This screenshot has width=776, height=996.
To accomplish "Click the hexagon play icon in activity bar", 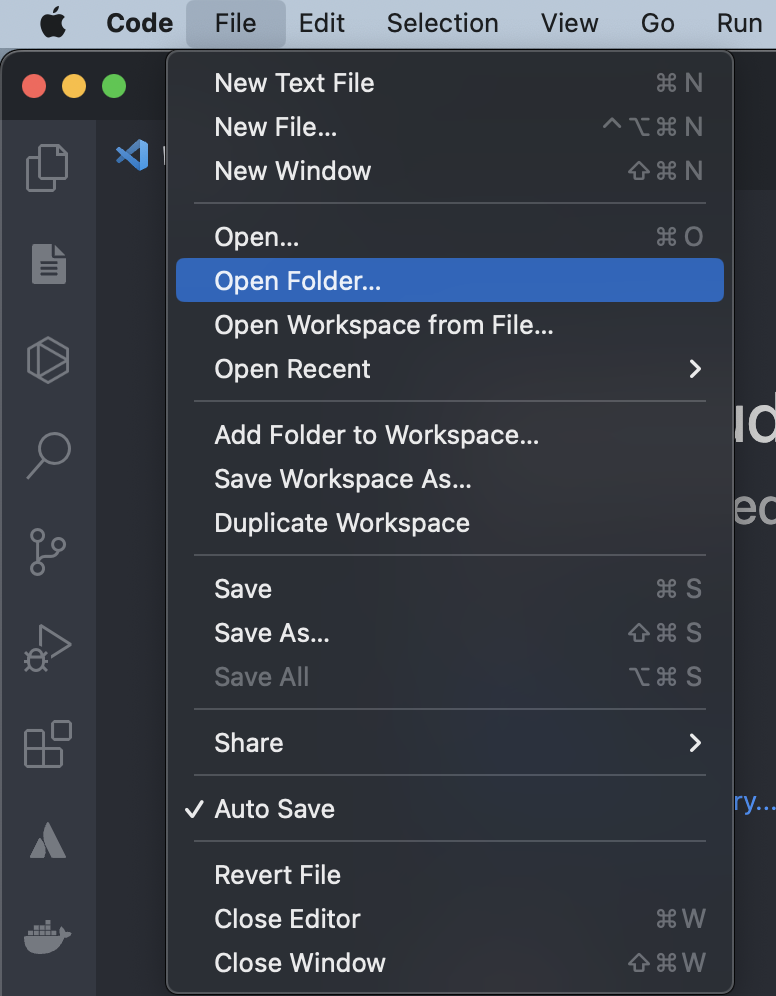I will point(47,360).
